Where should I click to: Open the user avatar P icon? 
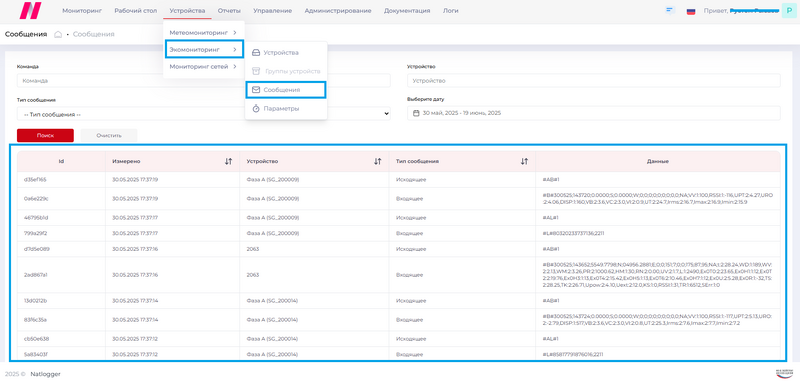(x=789, y=10)
